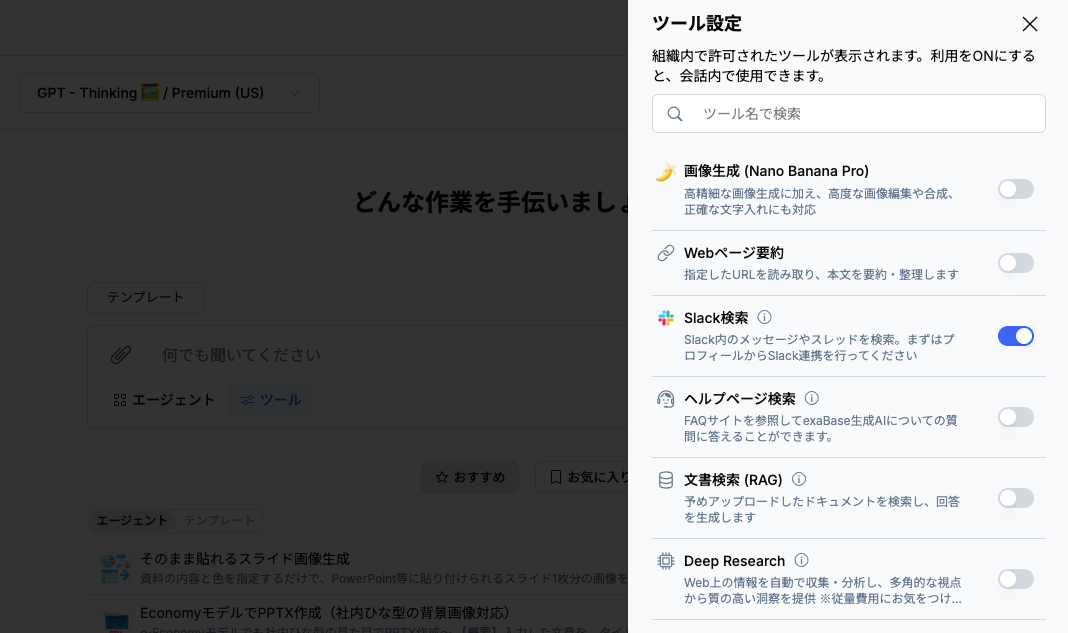Image resolution: width=1068 pixels, height=633 pixels.
Task: Enable 画像生成 (Nano Banana Pro) toggle
Action: click(1016, 189)
